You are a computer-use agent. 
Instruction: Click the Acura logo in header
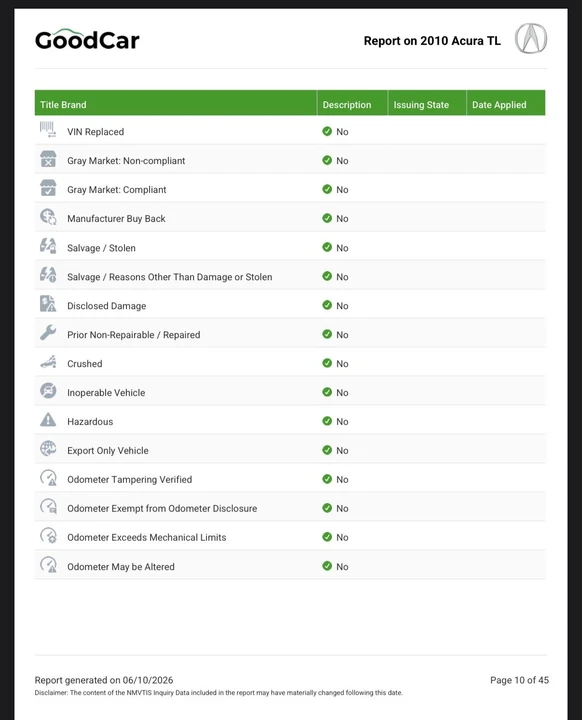point(531,39)
